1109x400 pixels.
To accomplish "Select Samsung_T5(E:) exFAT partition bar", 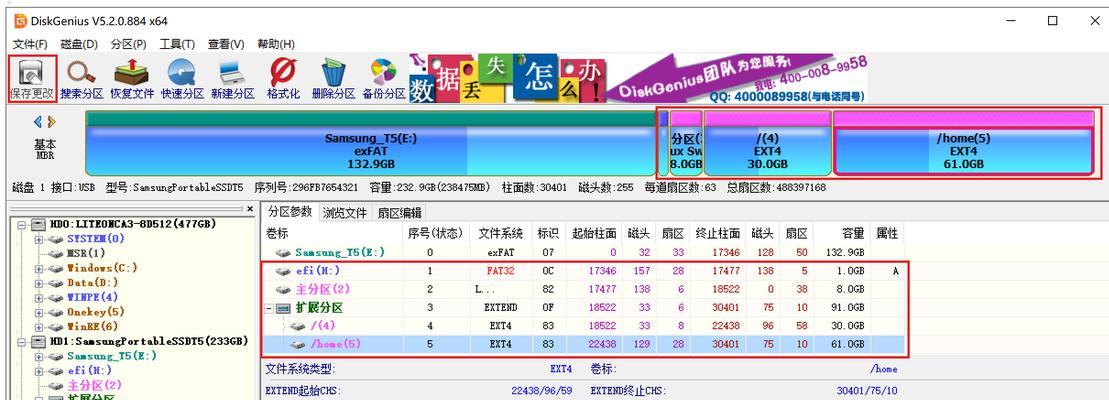I will pos(371,143).
